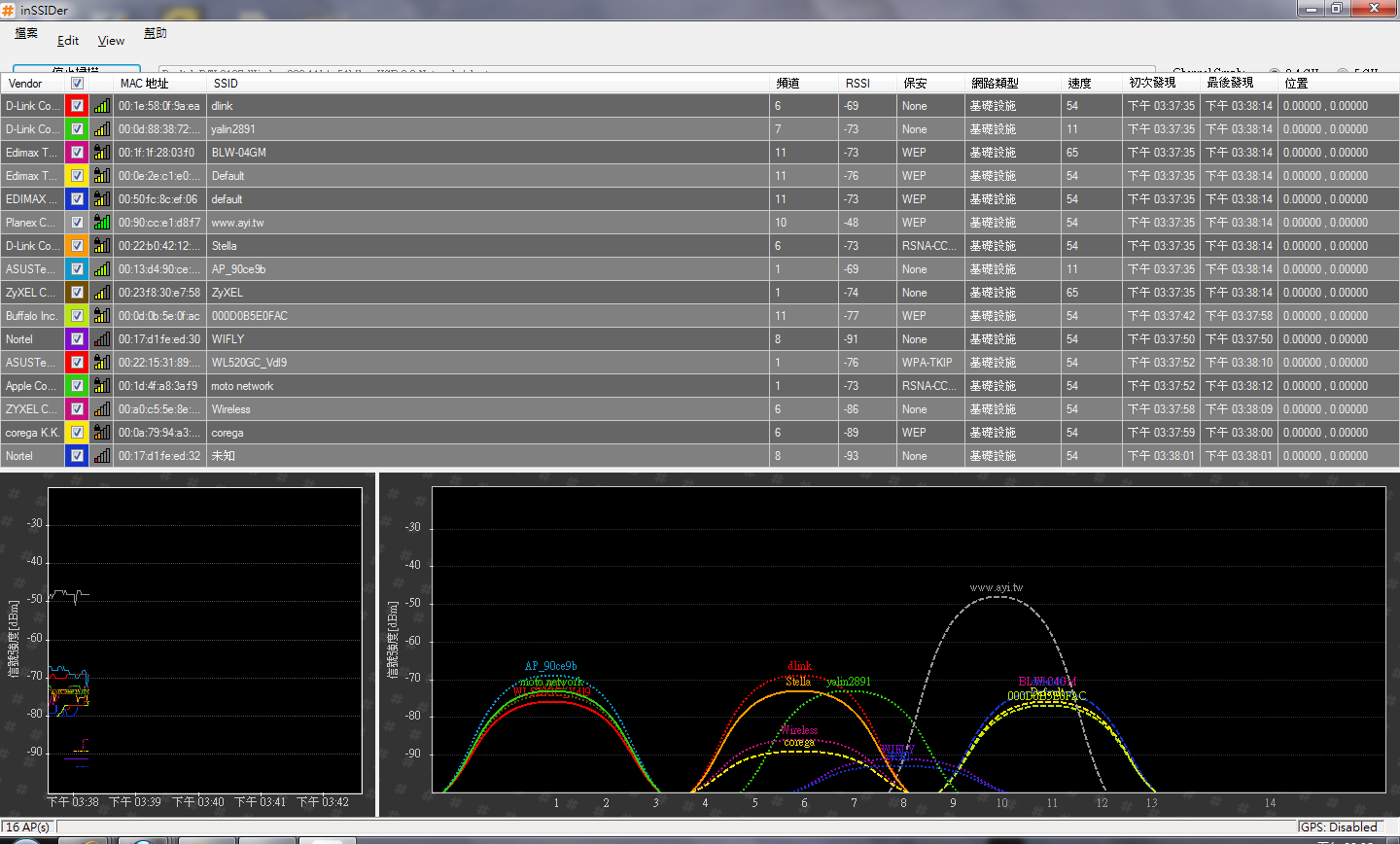Sort by the 網路類型 column header
This screenshot has width=1400, height=844.
coord(1013,84)
